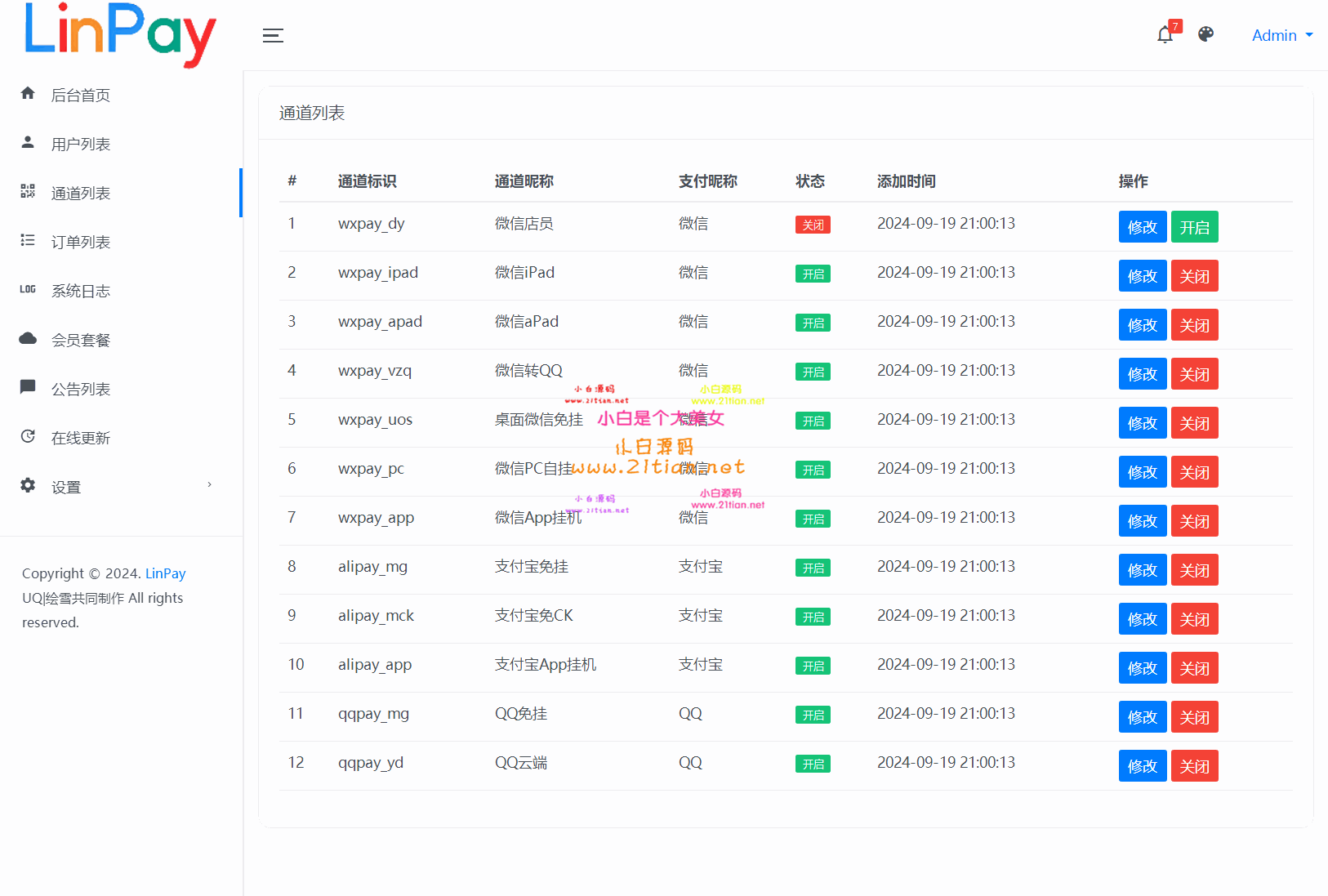The width and height of the screenshot is (1328, 896).
Task: Click the red 关闭 status badge of wxpay_dy
Action: [813, 225]
